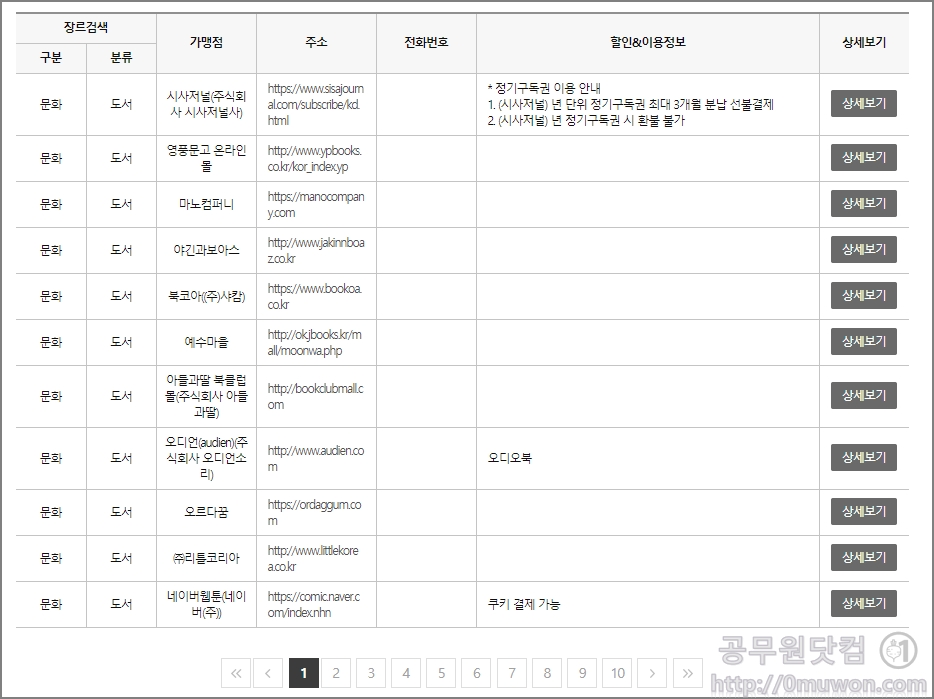Select merchant name ㈜리틀코리아

click(x=206, y=558)
